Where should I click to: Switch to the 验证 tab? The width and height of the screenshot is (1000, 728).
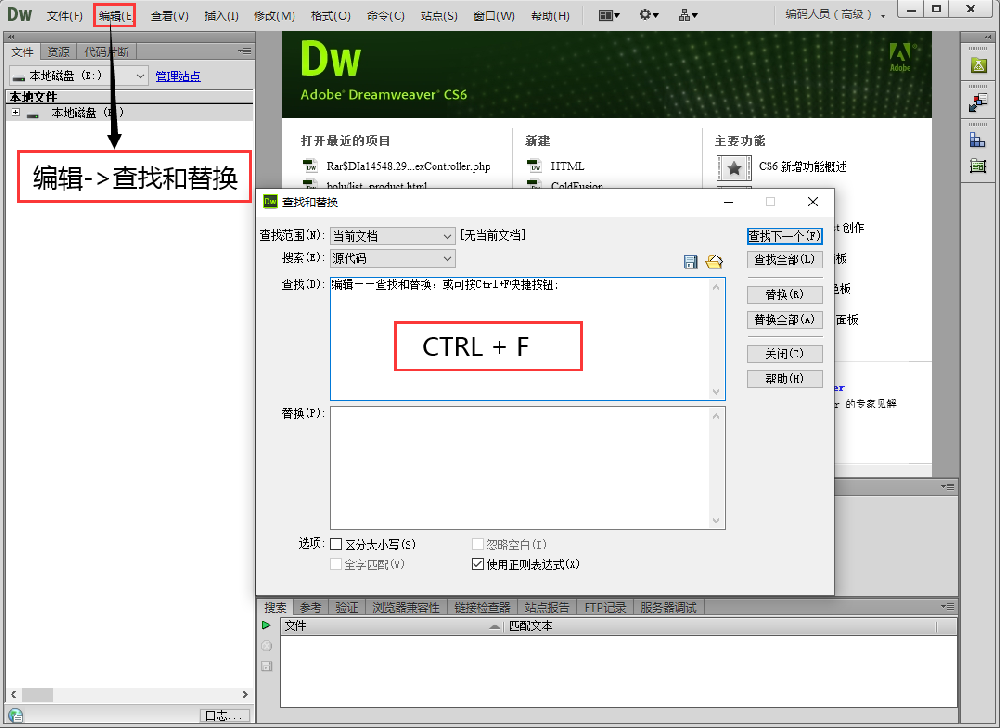coord(347,608)
